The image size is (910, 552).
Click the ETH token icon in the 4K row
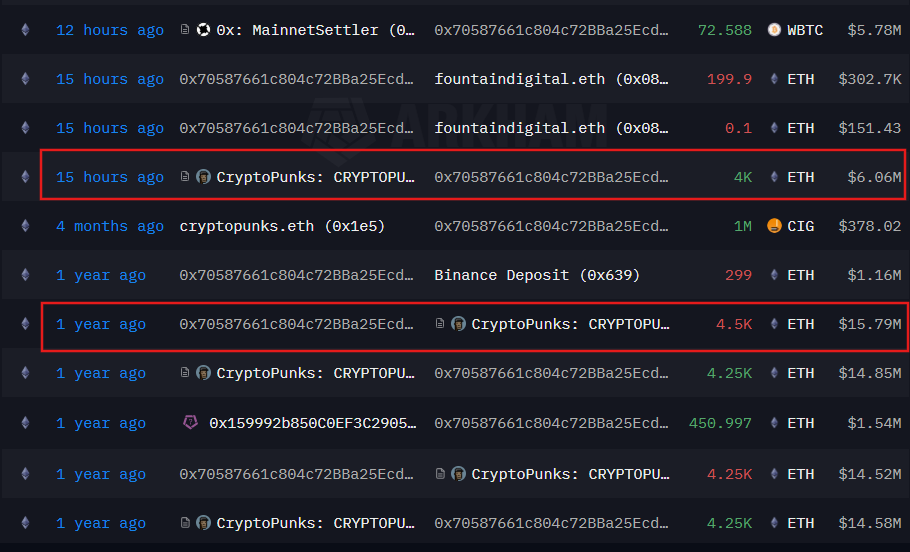[774, 177]
